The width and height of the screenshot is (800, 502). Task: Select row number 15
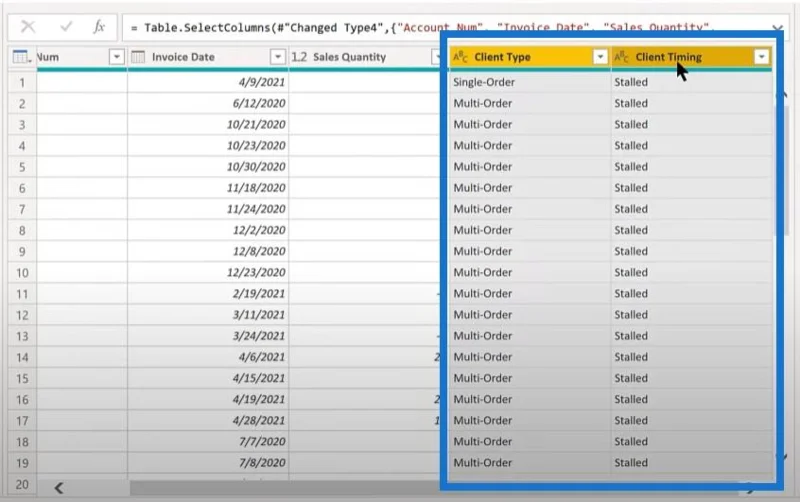(x=22, y=379)
